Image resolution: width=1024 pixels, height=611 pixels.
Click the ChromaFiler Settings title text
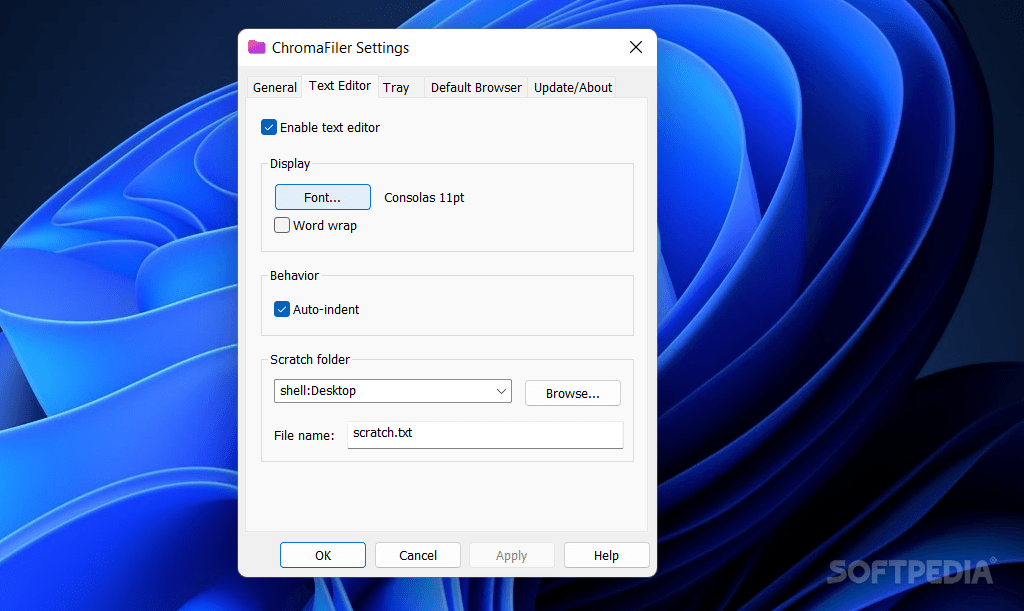click(x=340, y=48)
